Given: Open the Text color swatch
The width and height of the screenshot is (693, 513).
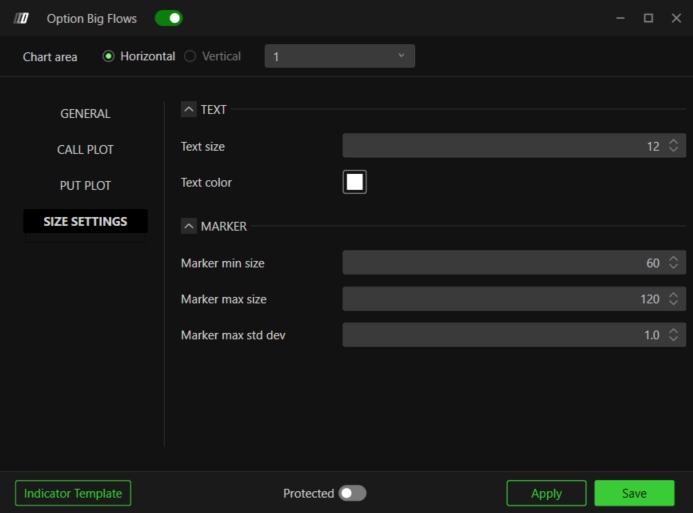Looking at the screenshot, I should [x=354, y=182].
